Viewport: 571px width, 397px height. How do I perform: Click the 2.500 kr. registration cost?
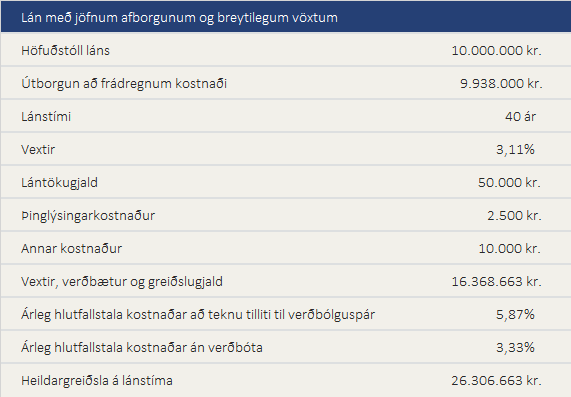coord(514,216)
